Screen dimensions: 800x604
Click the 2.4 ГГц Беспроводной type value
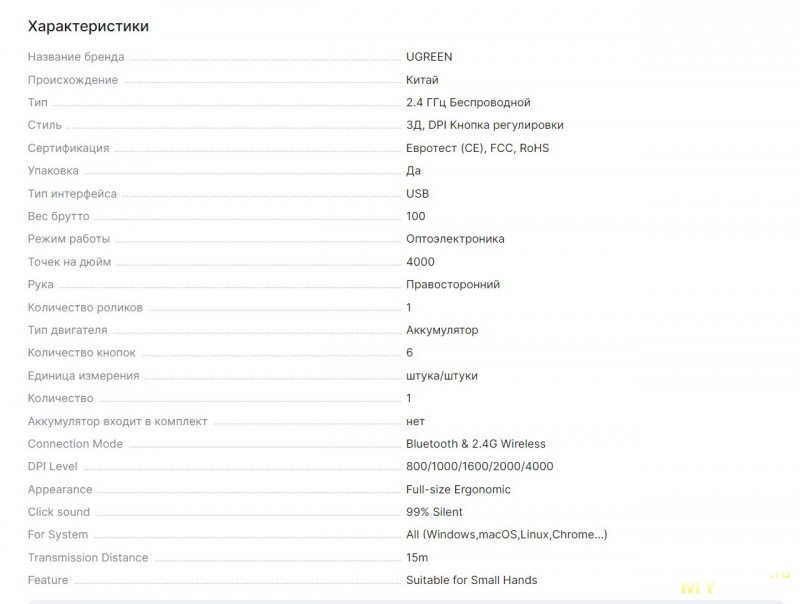point(468,102)
